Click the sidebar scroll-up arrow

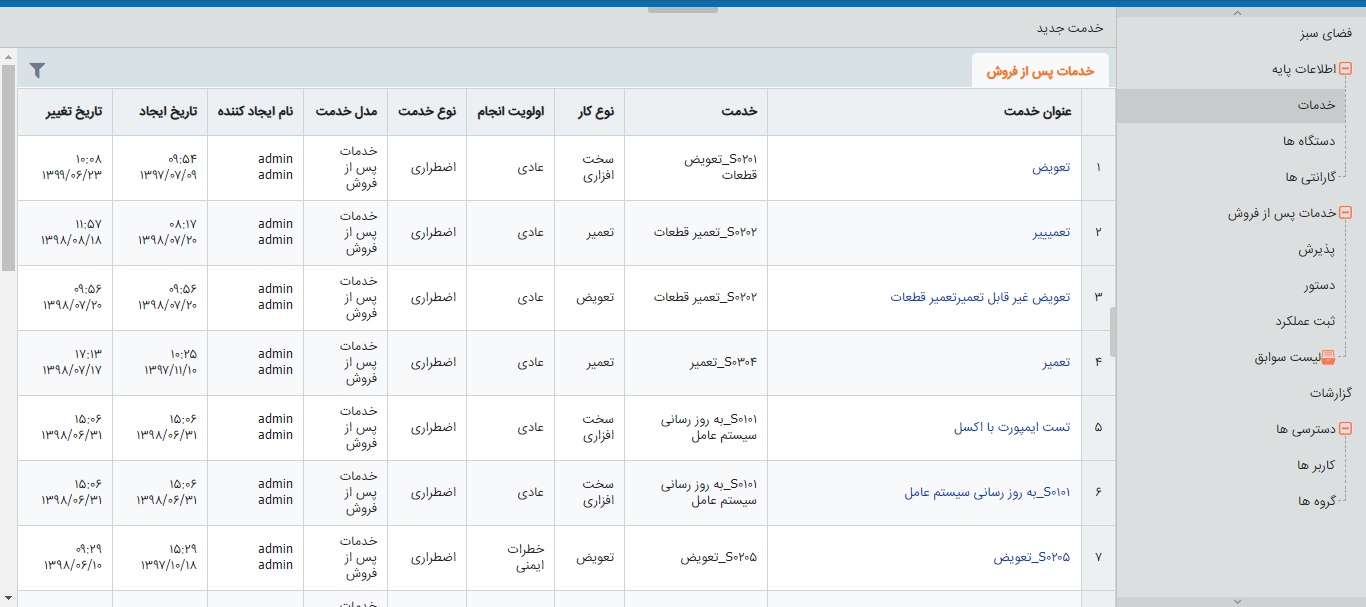pos(1237,13)
